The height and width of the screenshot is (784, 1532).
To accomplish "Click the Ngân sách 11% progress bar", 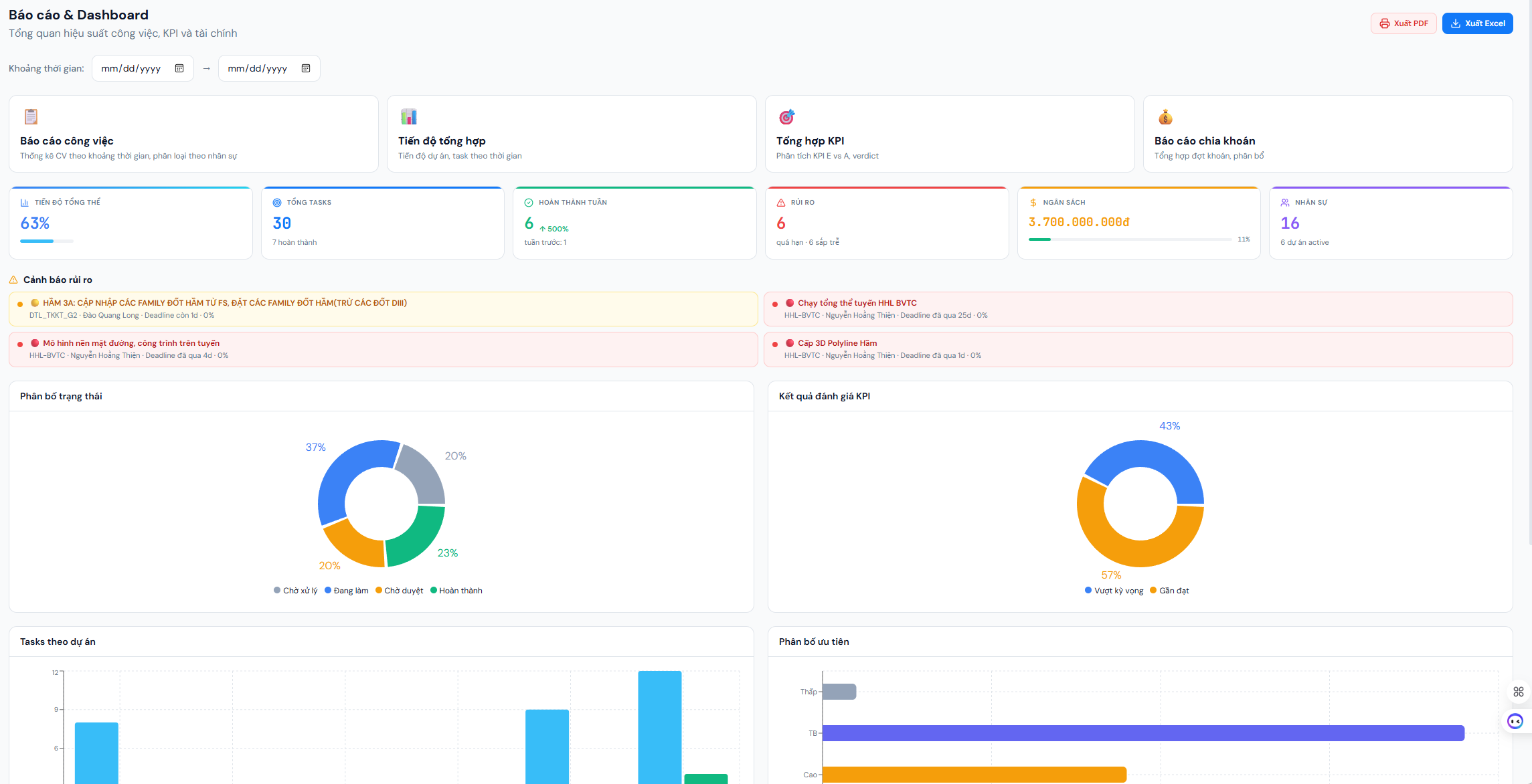I will 1130,239.
